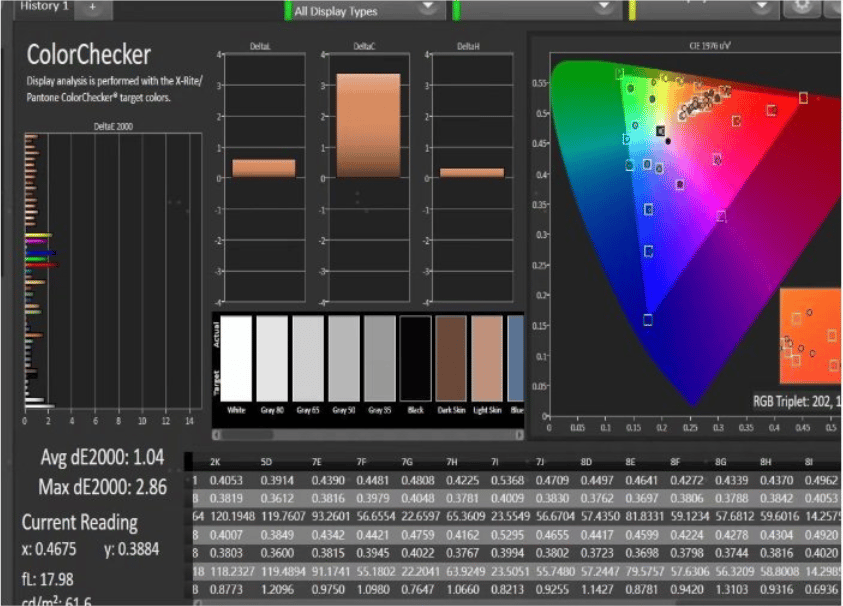The height and width of the screenshot is (606, 843).
Task: Click the 8F column header
Action: pyautogui.click(x=675, y=462)
